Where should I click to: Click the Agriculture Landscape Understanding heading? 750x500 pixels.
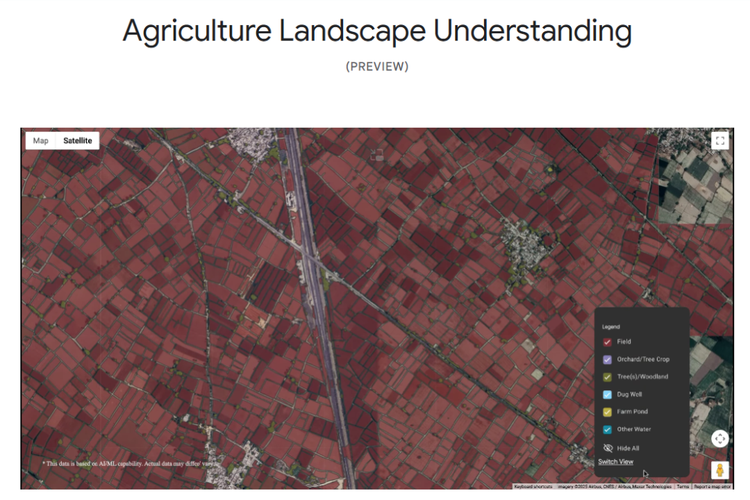click(x=377, y=31)
